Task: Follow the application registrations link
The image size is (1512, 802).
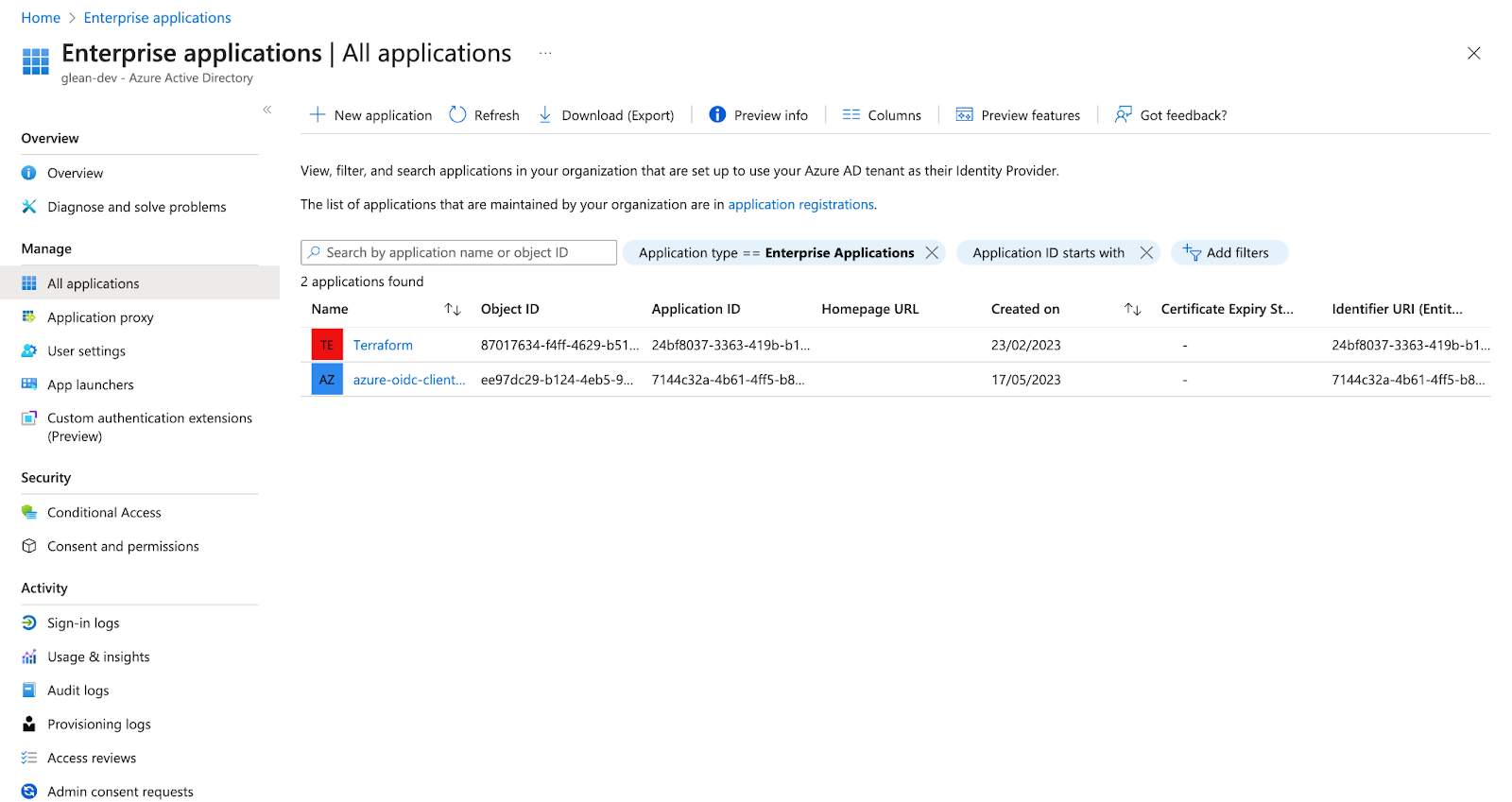Action: (x=800, y=204)
